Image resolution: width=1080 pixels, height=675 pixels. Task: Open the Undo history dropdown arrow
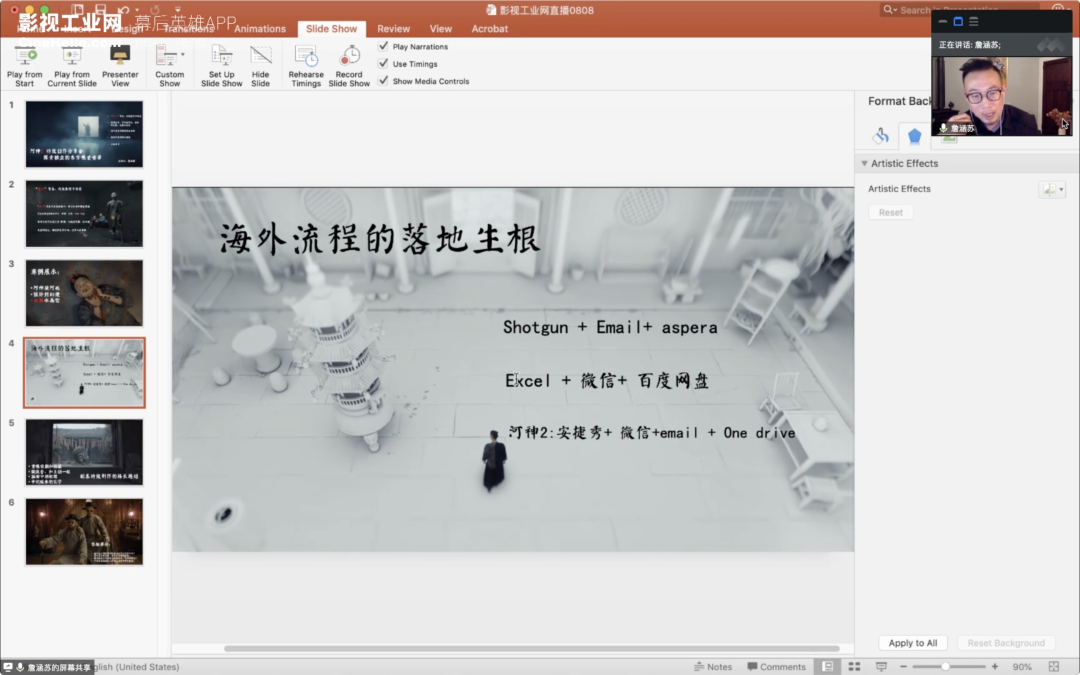click(x=137, y=10)
